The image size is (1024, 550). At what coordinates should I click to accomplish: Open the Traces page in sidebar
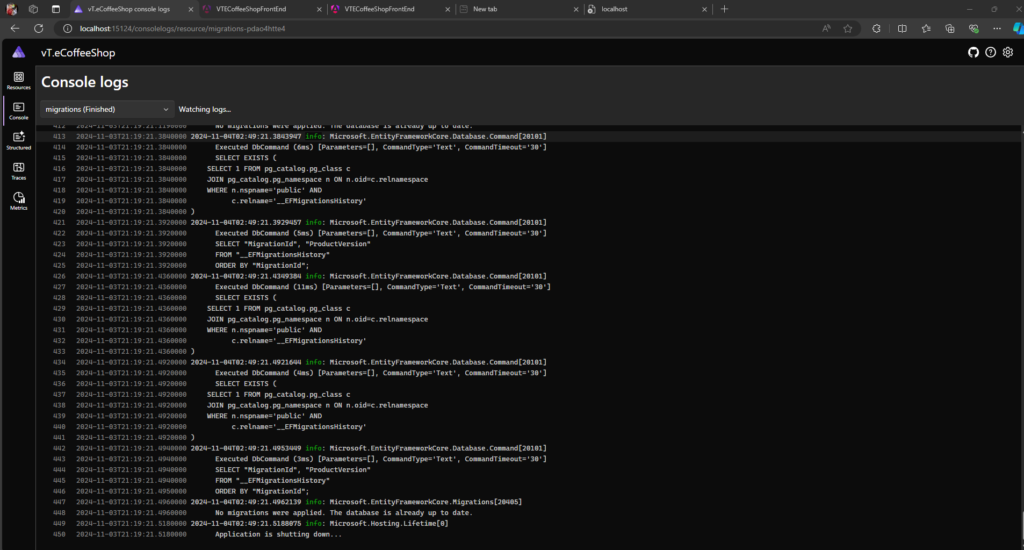(x=18, y=171)
